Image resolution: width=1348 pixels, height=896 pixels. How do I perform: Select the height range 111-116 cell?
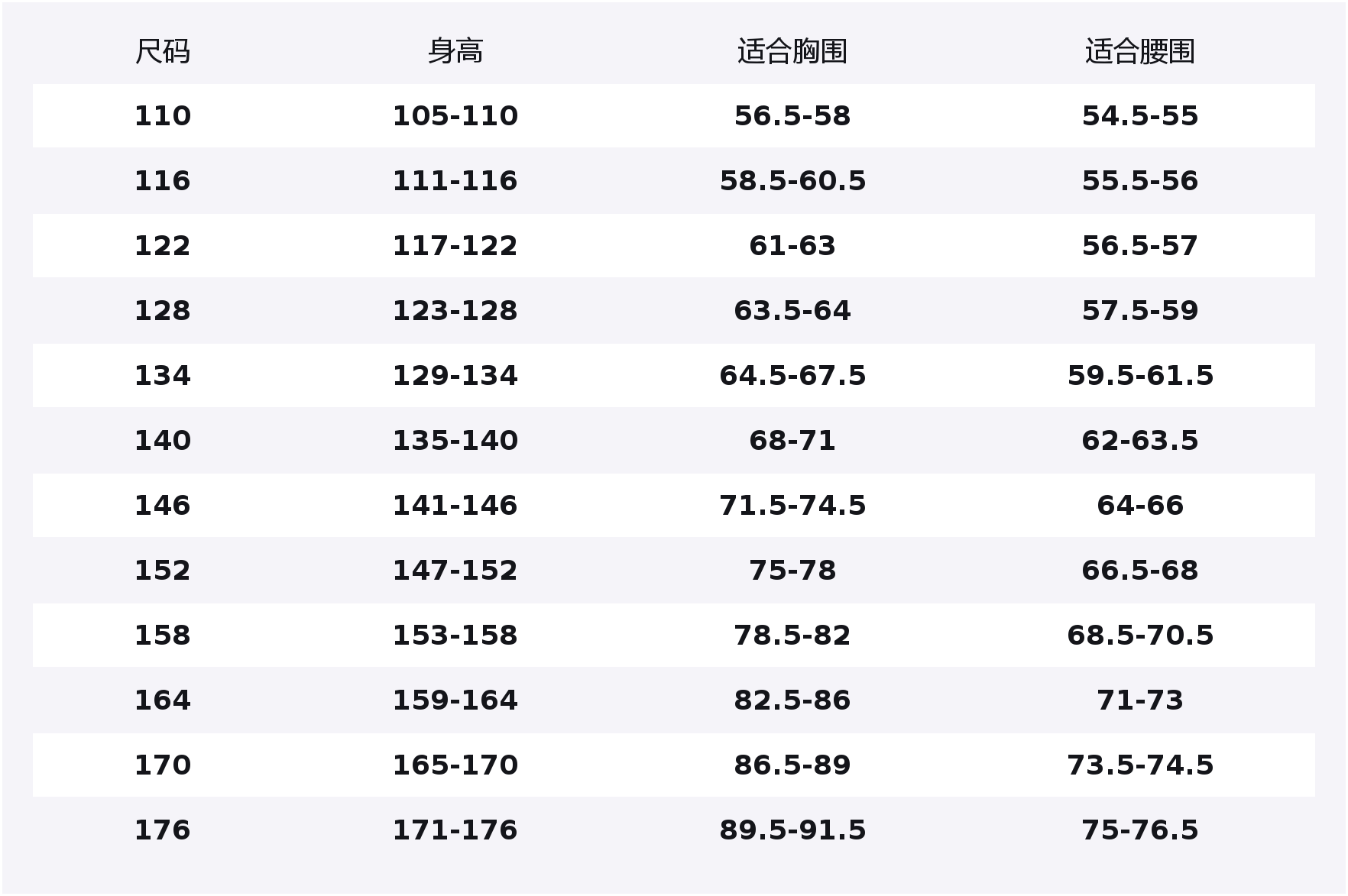tap(455, 181)
